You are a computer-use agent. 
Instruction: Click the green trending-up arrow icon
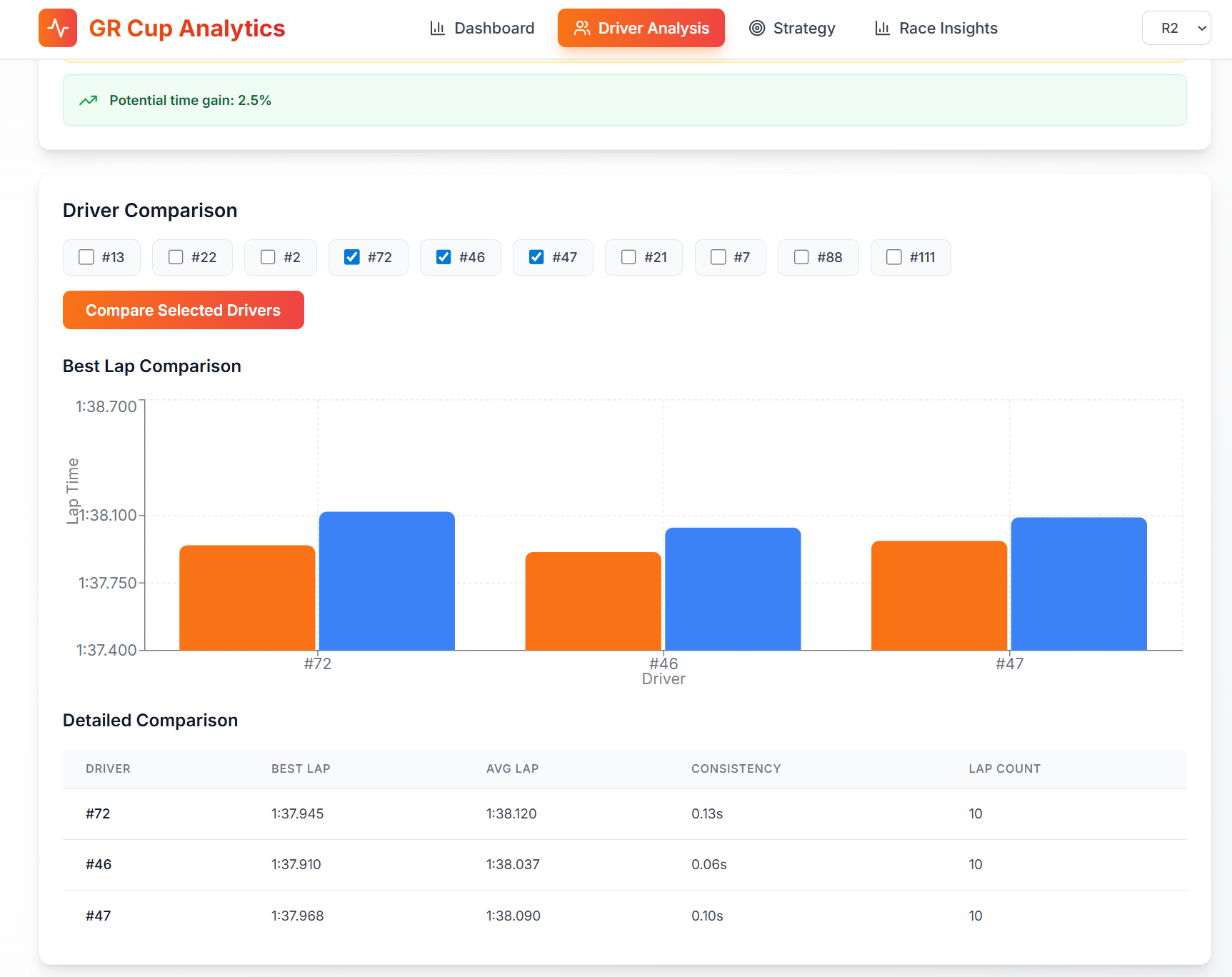[89, 100]
